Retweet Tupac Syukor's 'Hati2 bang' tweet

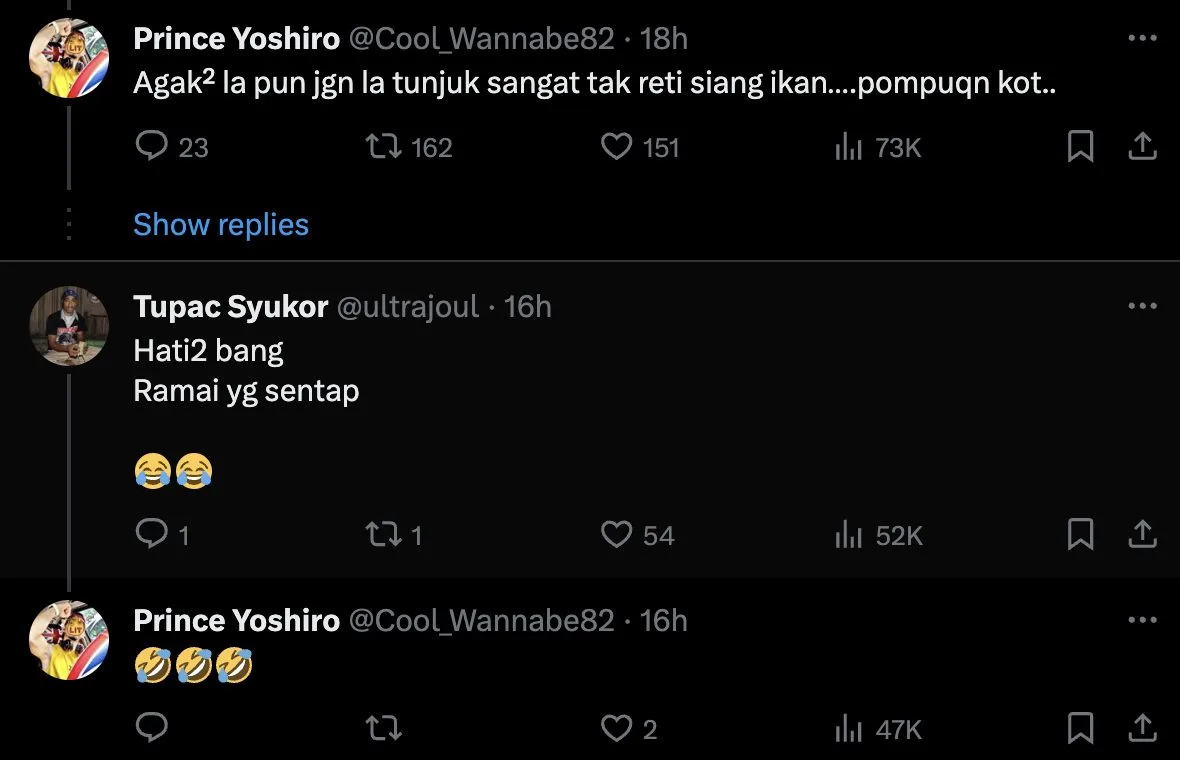[x=383, y=535]
